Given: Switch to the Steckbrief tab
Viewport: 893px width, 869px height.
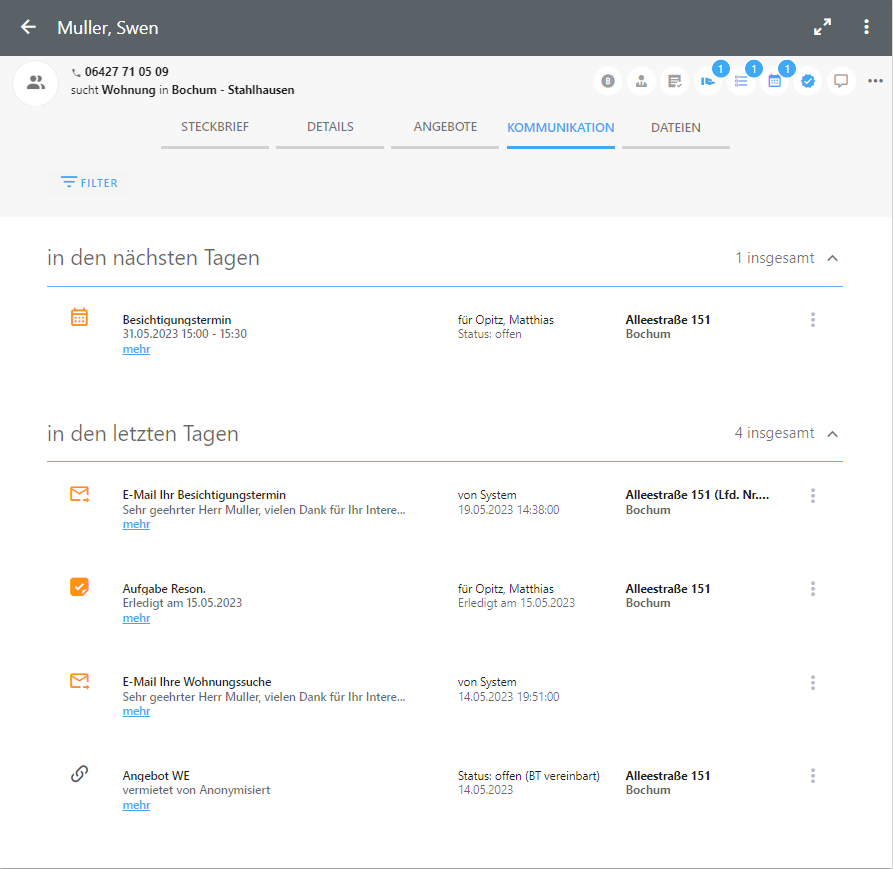Looking at the screenshot, I should [215, 128].
